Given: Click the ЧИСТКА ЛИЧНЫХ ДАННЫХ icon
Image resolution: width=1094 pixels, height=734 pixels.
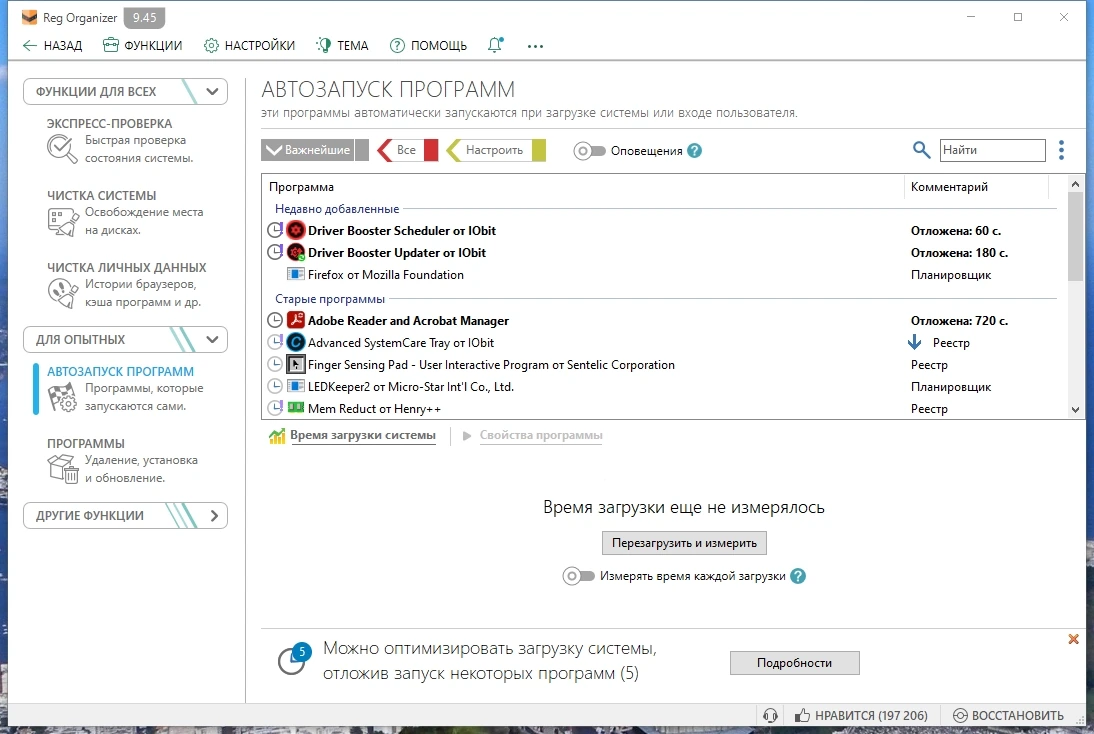Looking at the screenshot, I should [63, 293].
